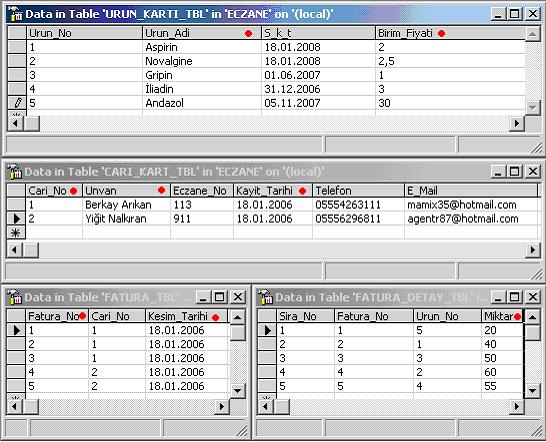Click scroll left arrow in FATURA_DETAY_TBL grid
This screenshot has height=442, width=546.
pos(265,406)
